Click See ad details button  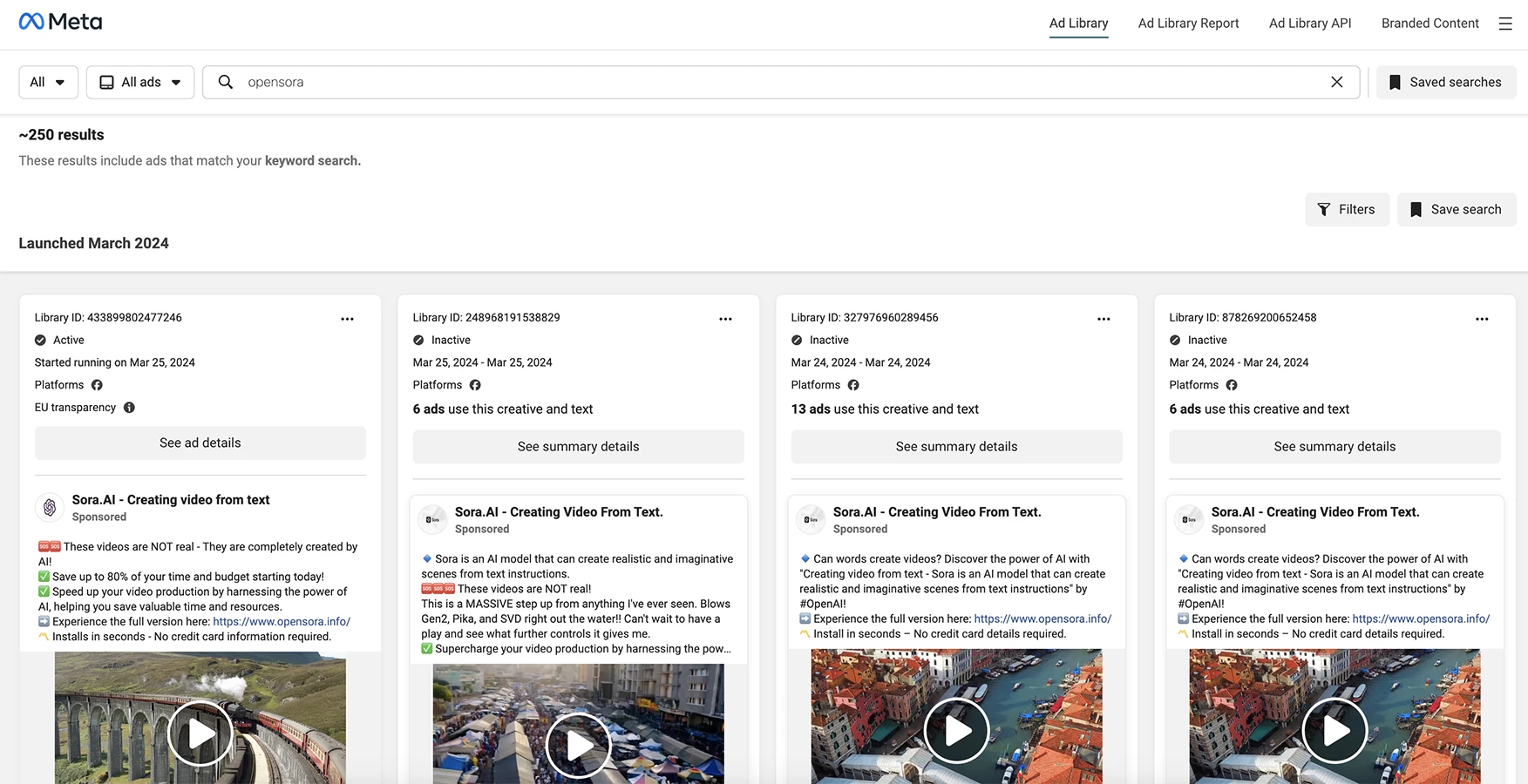click(x=200, y=443)
